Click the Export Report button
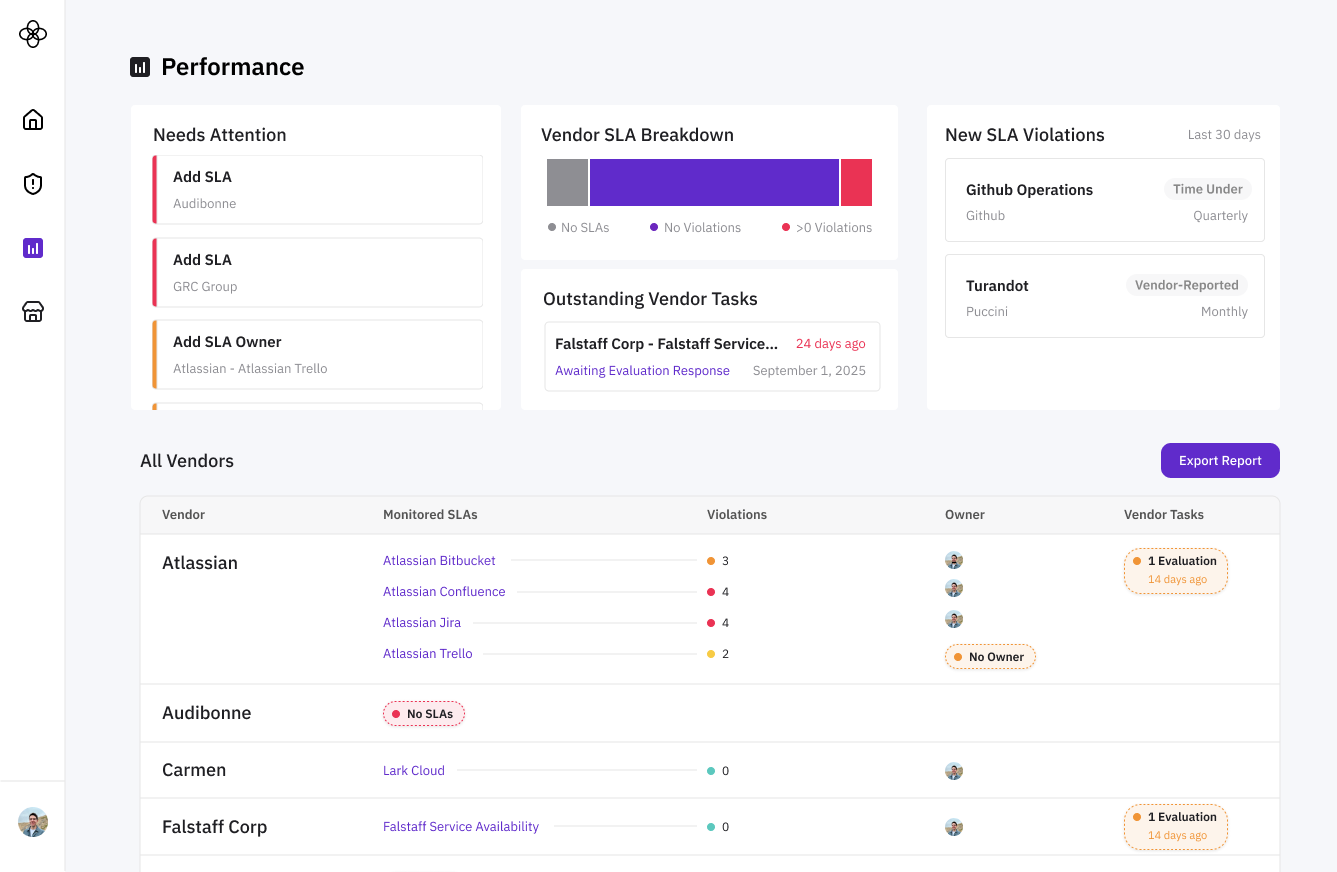Viewport: 1337px width, 872px height. tap(1220, 460)
